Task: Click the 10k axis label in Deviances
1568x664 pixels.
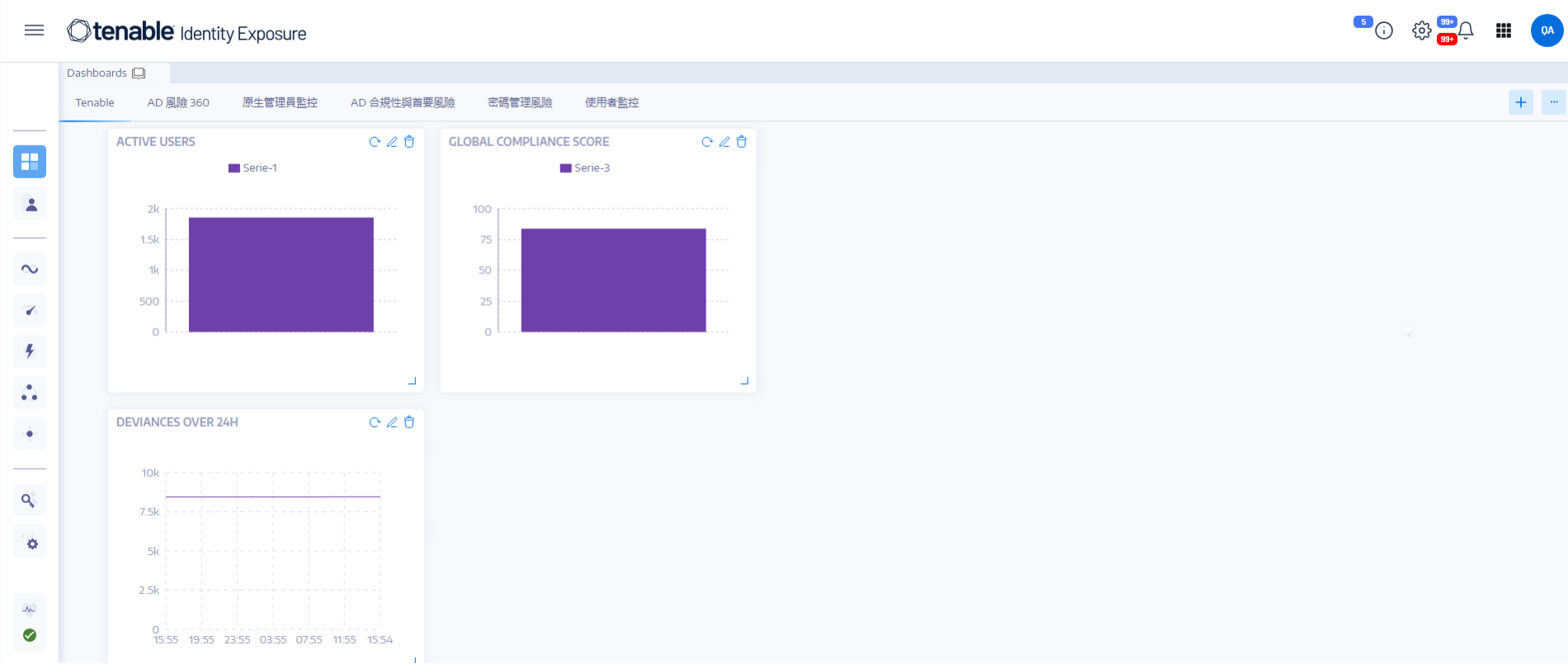Action: [150, 473]
